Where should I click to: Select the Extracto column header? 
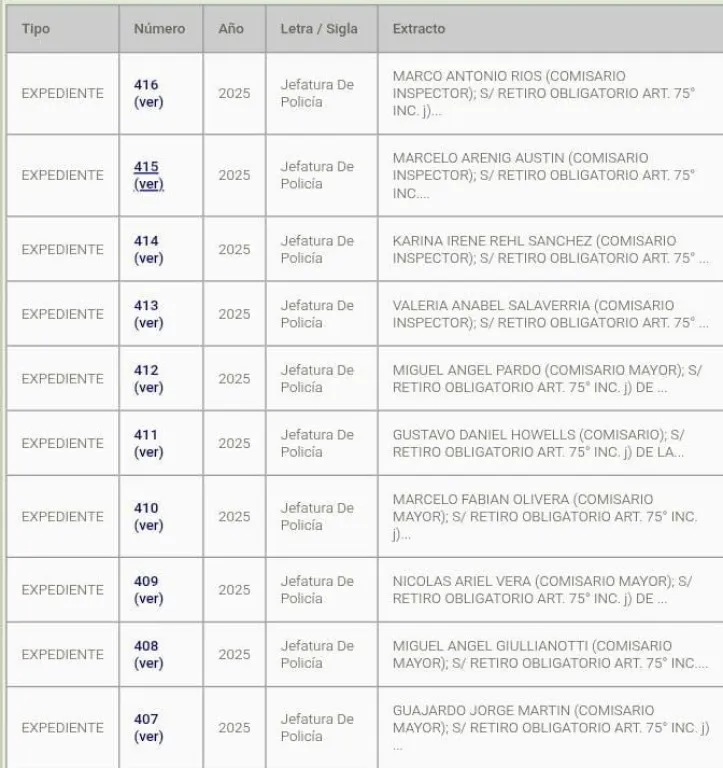click(x=419, y=29)
